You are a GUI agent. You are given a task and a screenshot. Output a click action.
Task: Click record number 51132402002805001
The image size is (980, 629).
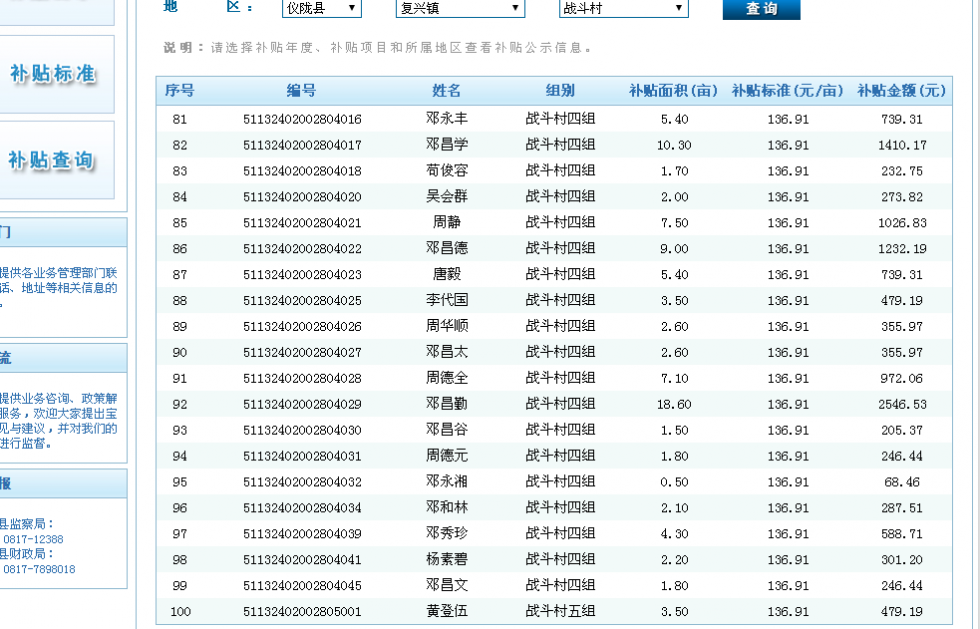pos(302,611)
